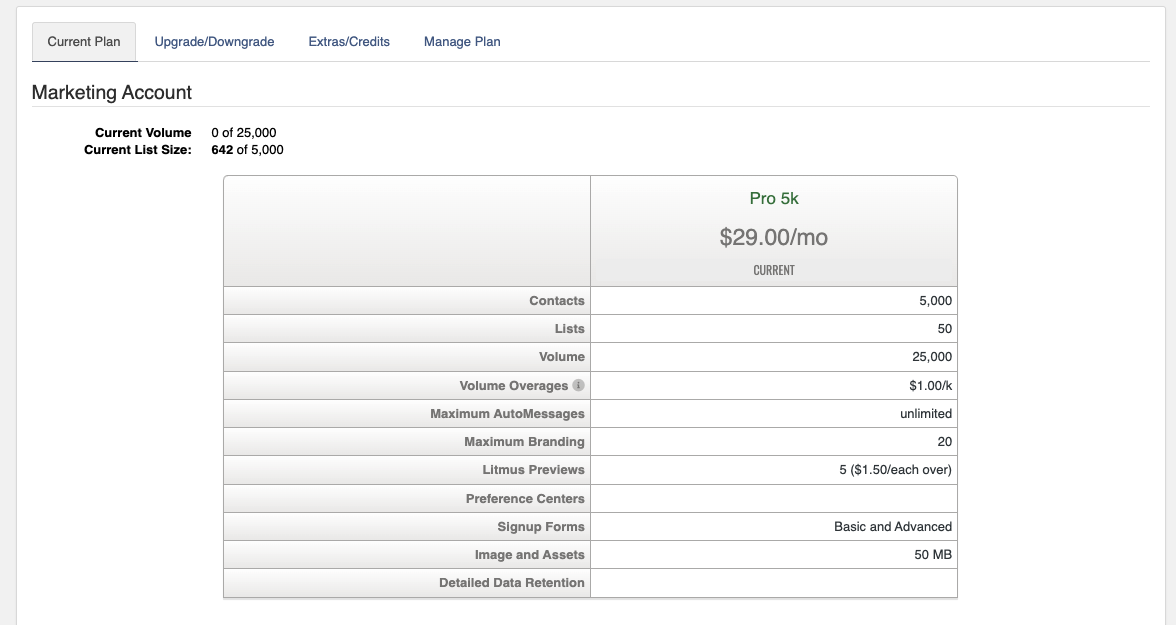This screenshot has width=1176, height=625.
Task: Click the Current Plan tab
Action: tap(84, 41)
